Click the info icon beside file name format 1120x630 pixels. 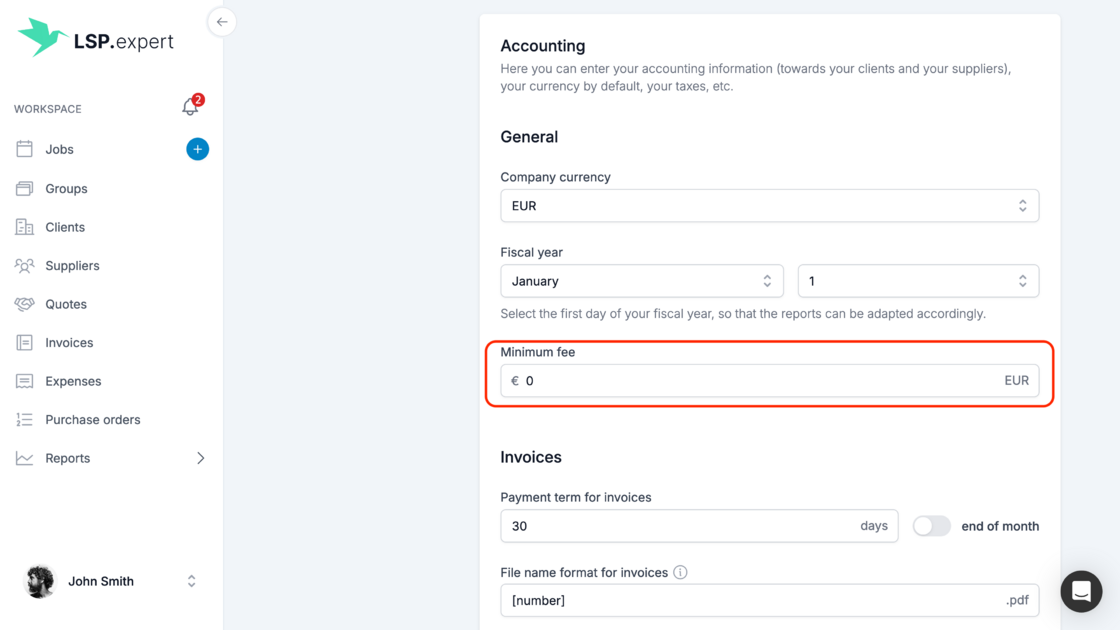pos(680,573)
